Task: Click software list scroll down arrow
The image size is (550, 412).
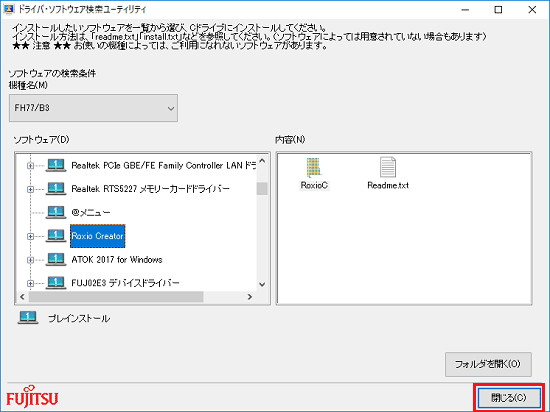Action: click(x=262, y=284)
